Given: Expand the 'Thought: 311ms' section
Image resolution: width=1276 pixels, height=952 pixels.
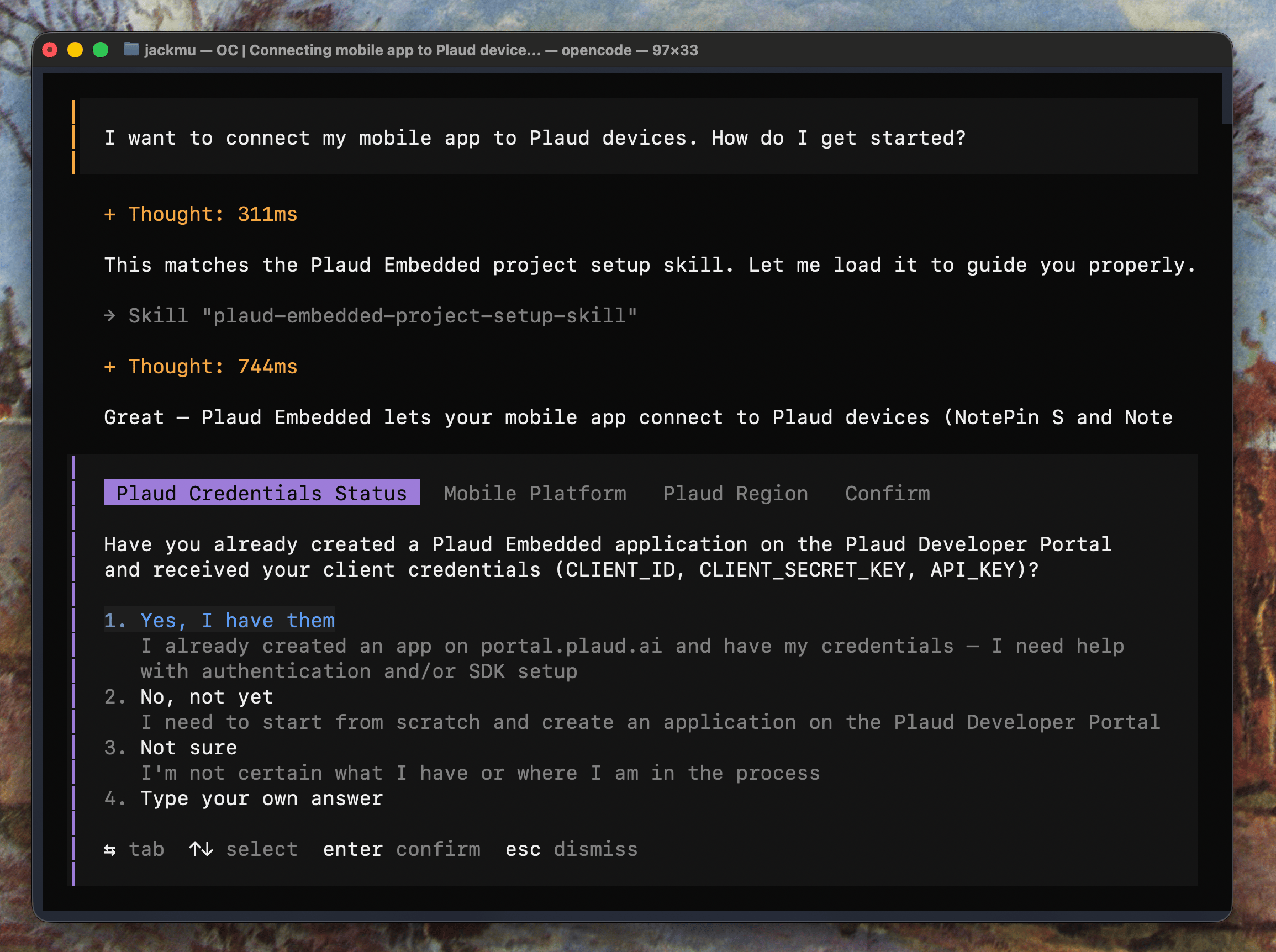Looking at the screenshot, I should (x=201, y=214).
